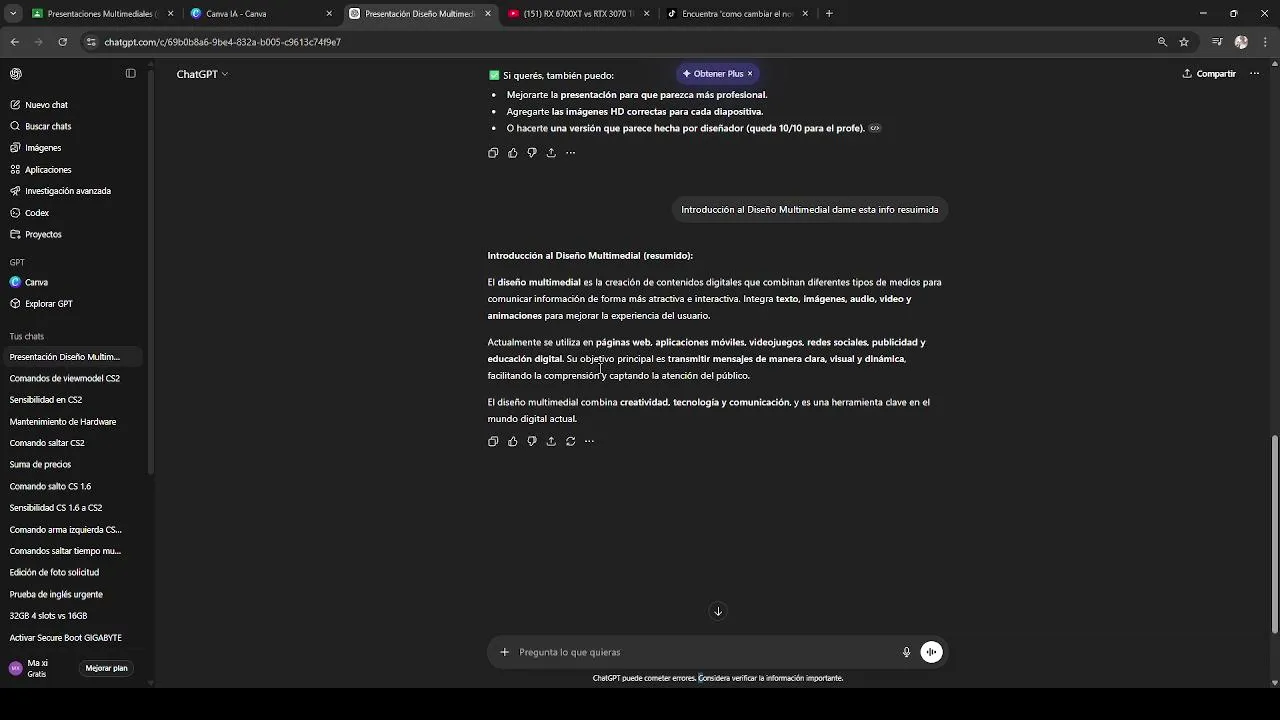Open conversation options three dots menu
This screenshot has height=720, width=1280.
click(x=1254, y=74)
